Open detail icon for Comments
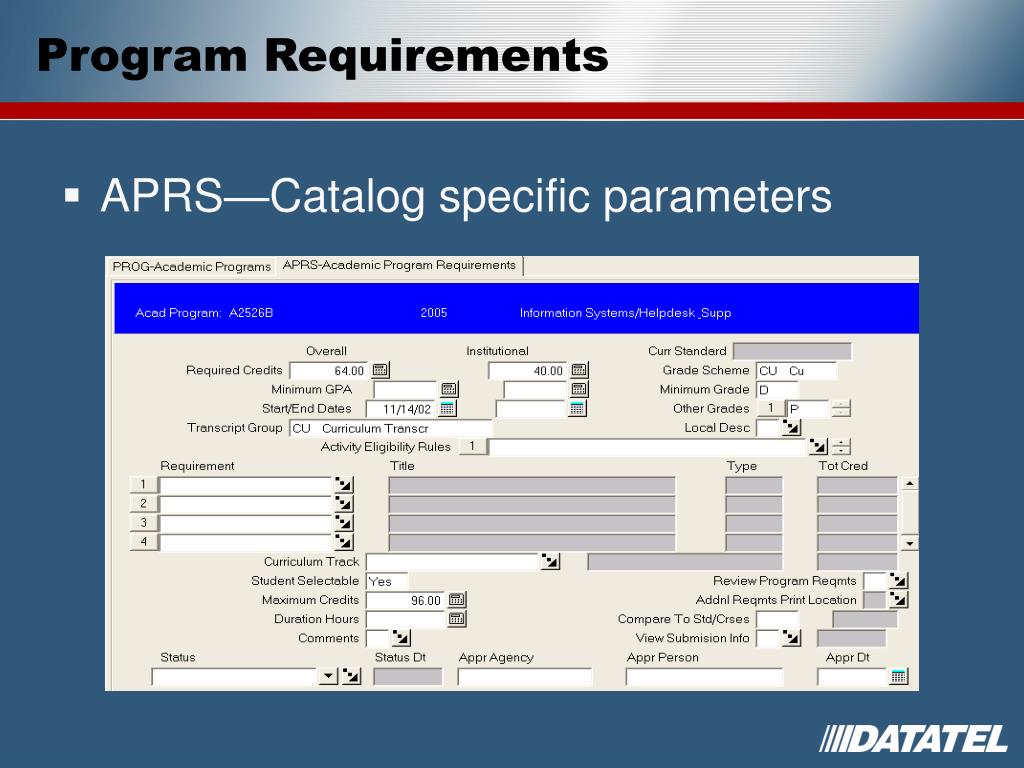Viewport: 1024px width, 768px height. [x=401, y=638]
